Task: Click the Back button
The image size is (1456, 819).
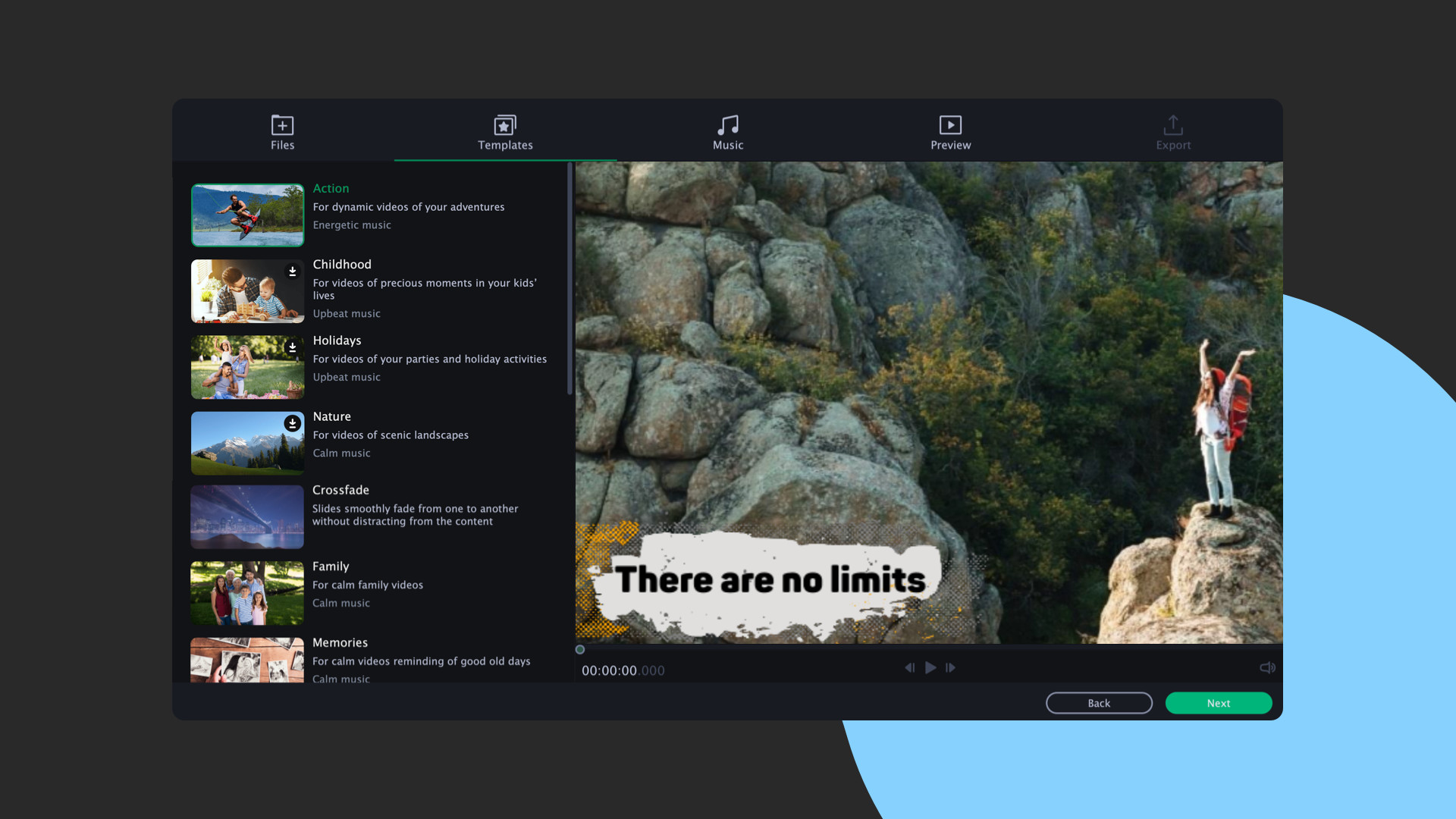Action: (x=1099, y=703)
